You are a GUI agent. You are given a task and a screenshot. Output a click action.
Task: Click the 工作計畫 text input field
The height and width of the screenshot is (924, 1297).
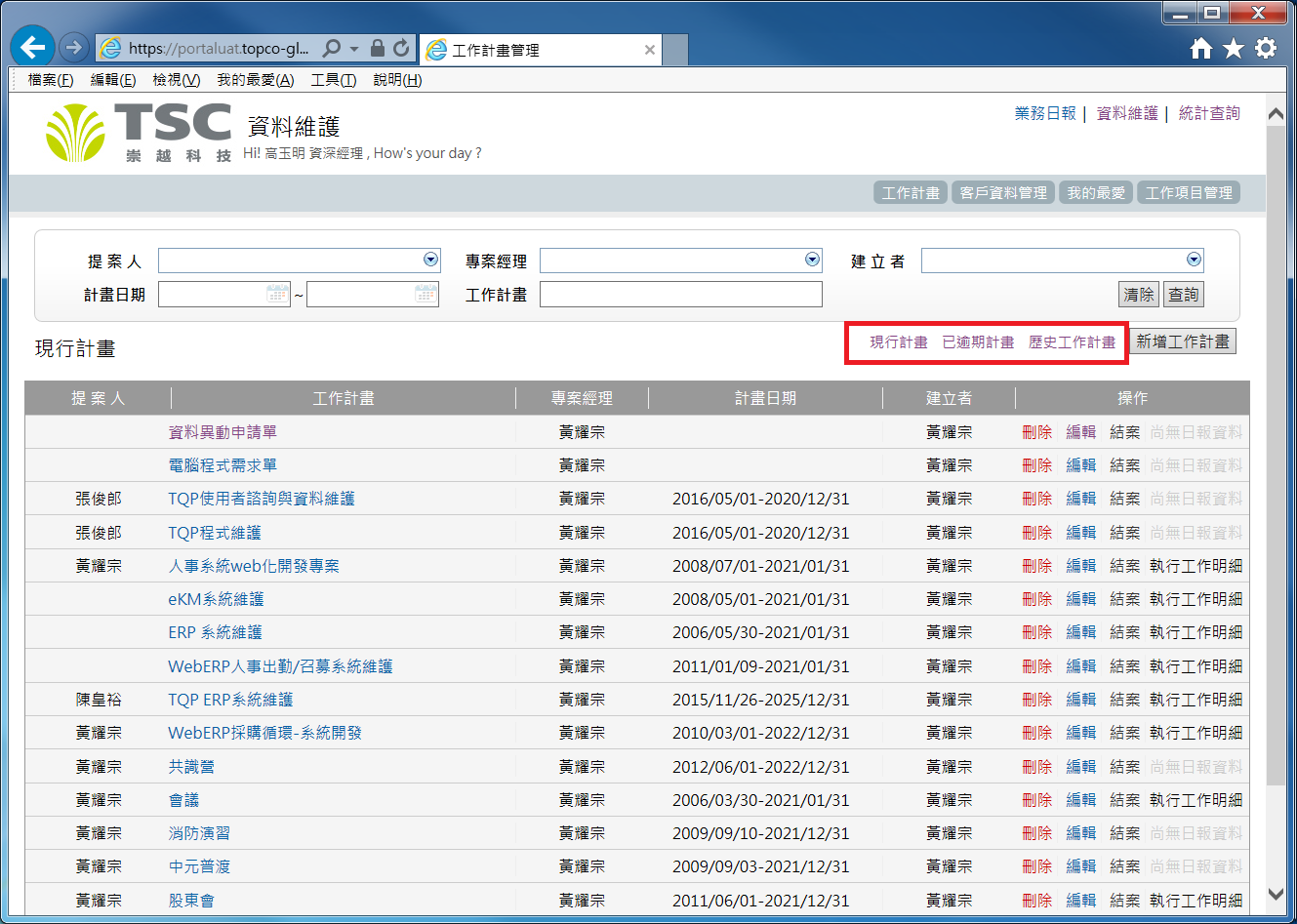point(680,294)
